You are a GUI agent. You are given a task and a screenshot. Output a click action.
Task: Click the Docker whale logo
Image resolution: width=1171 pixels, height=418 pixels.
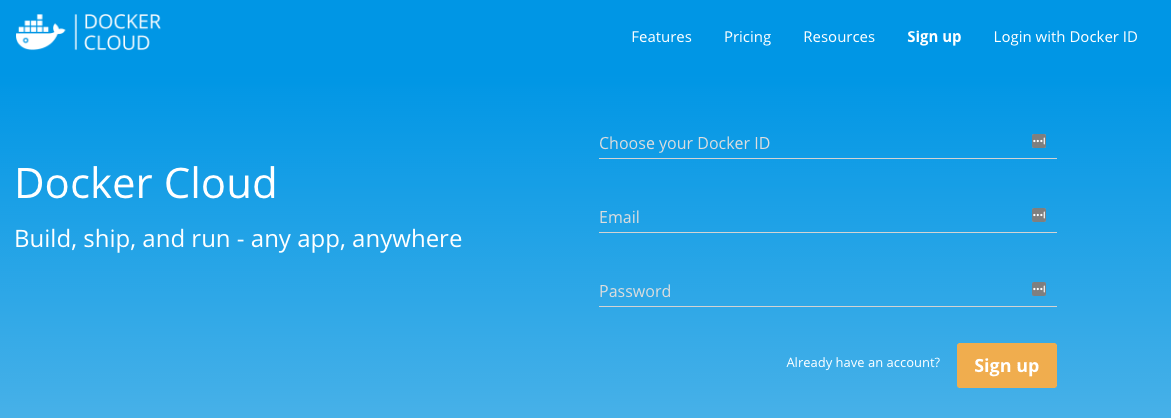[40, 32]
